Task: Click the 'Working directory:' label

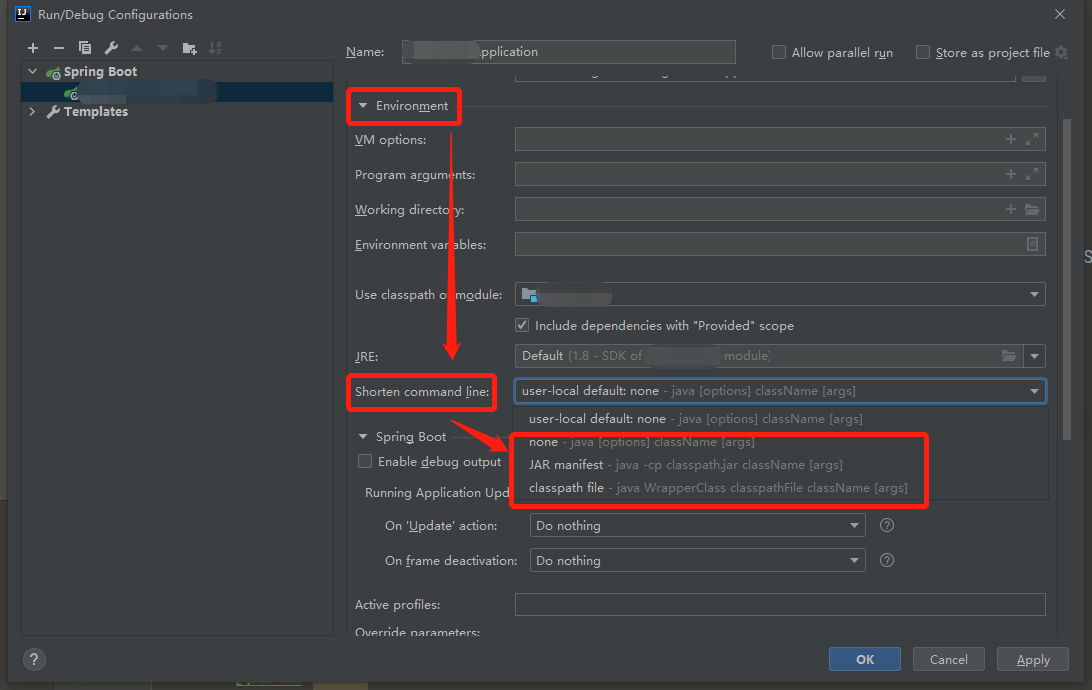Action: 410,210
